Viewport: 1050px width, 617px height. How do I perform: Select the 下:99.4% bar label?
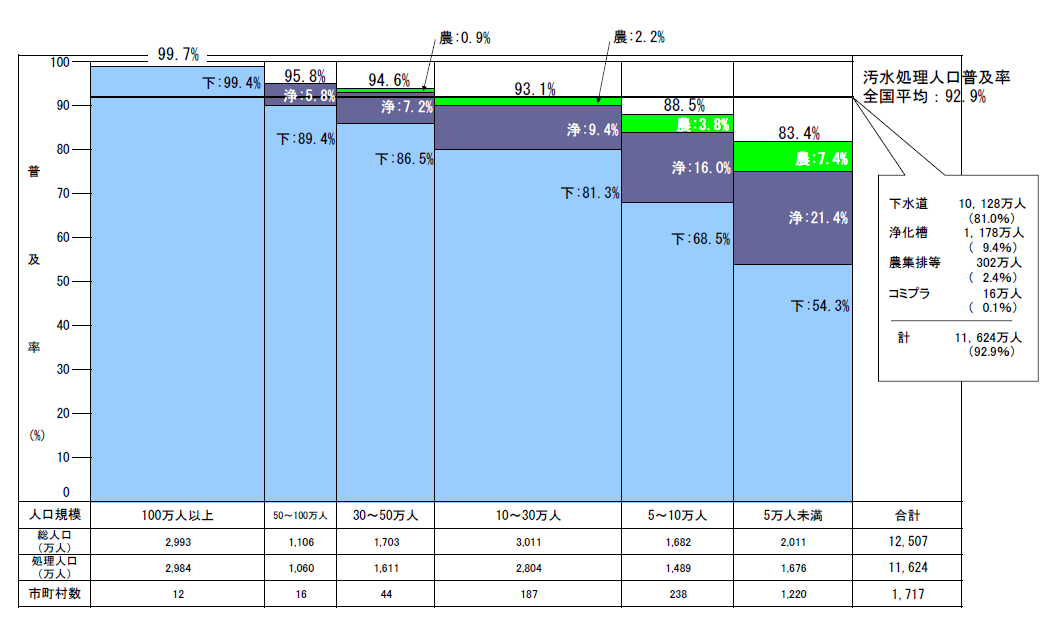(x=232, y=82)
